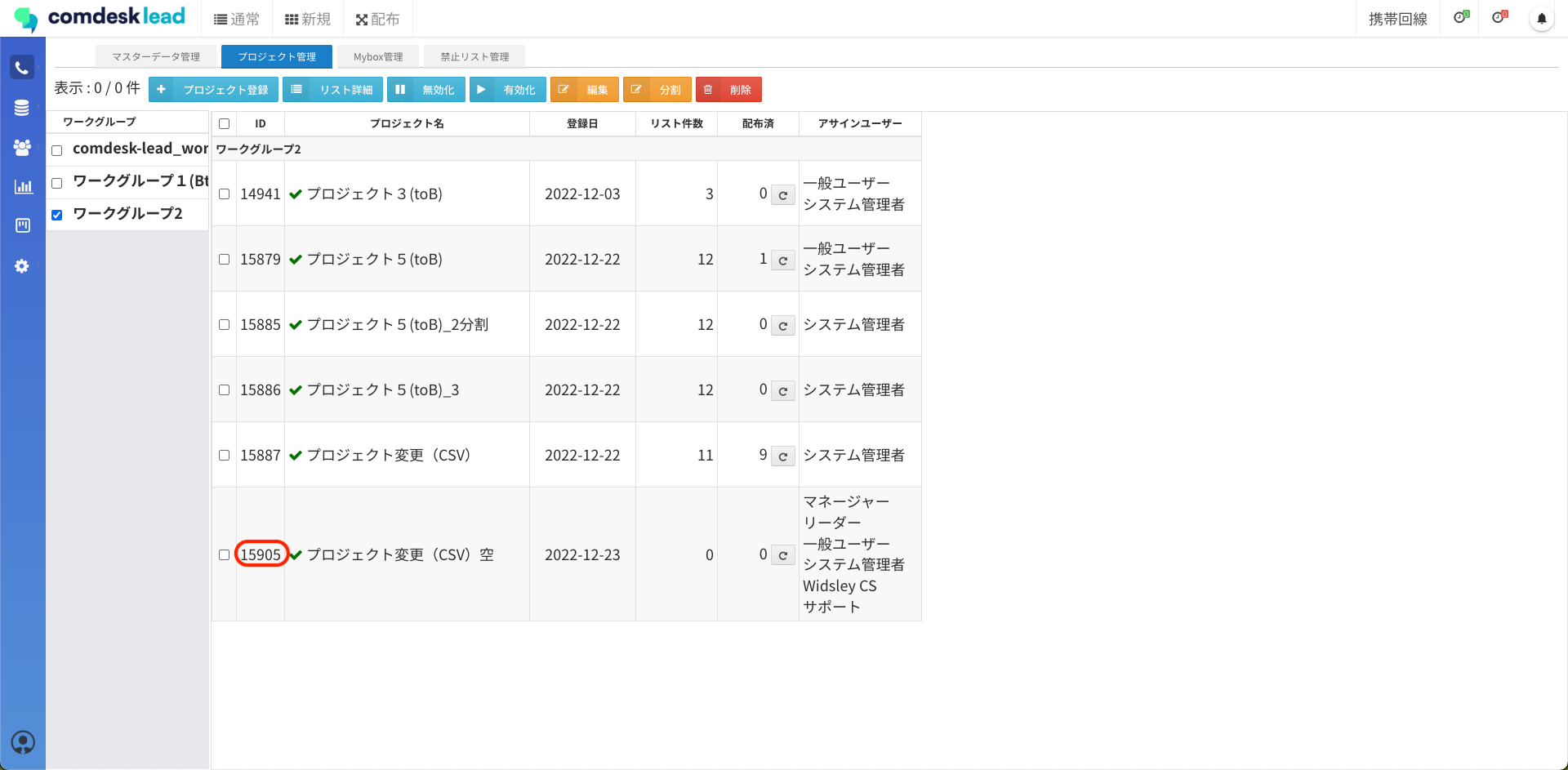Click project ID 15905 cell
Viewport: 1568px width, 770px height.
coord(261,555)
